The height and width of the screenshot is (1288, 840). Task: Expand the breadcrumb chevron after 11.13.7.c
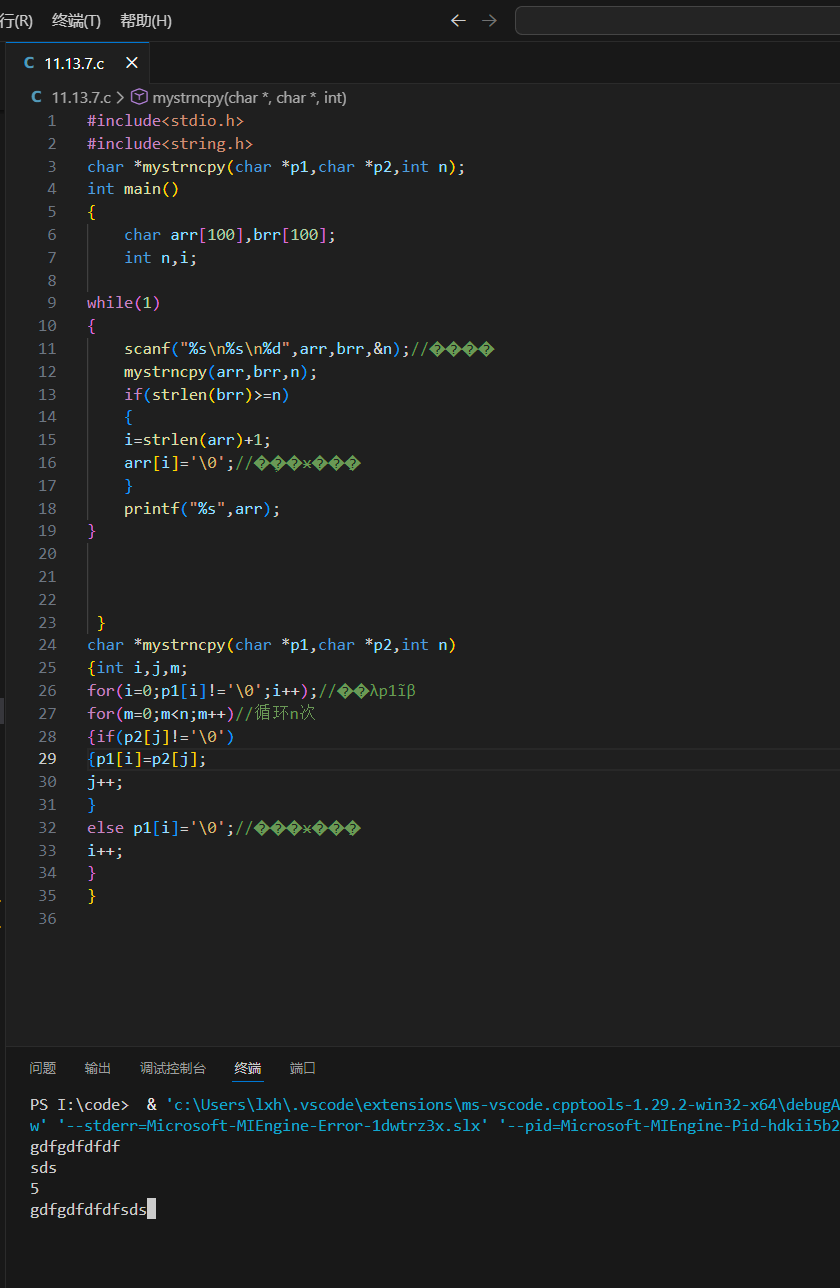(121, 97)
